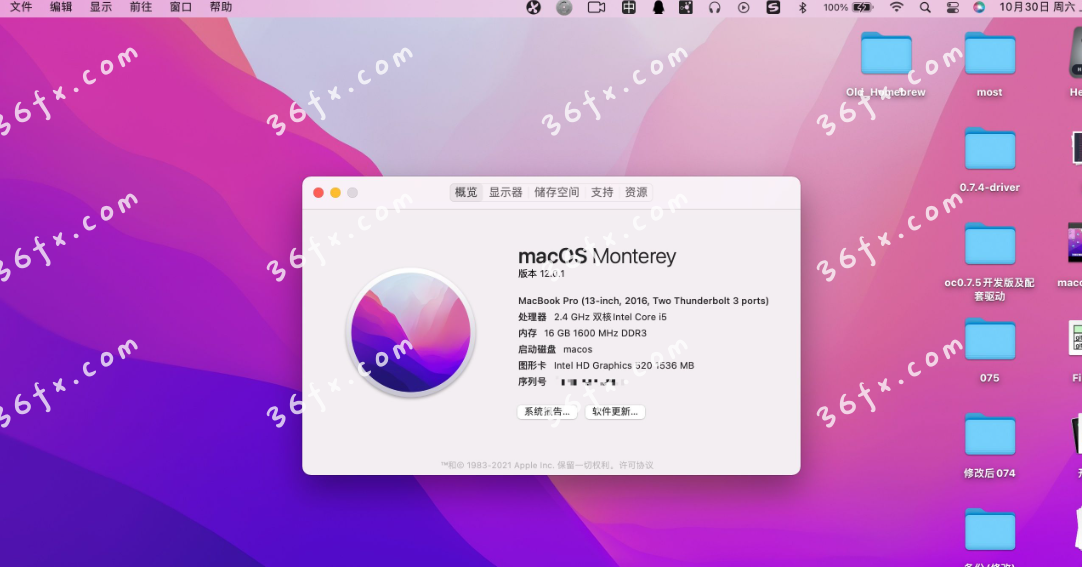The height and width of the screenshot is (567, 1082).
Task: Switch to the 支持 tab
Action: click(x=602, y=192)
